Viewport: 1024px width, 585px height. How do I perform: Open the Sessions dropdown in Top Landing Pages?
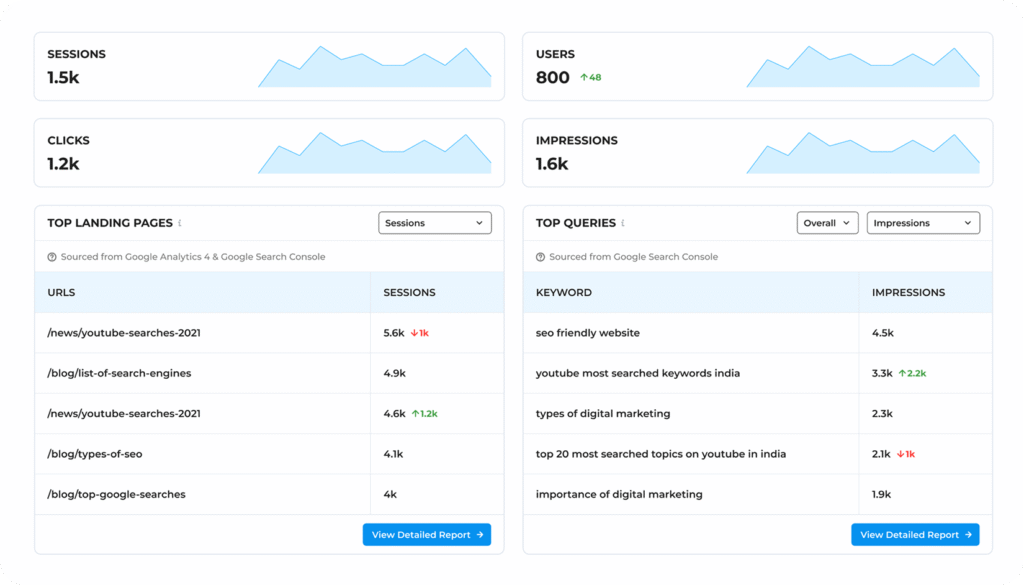[435, 223]
